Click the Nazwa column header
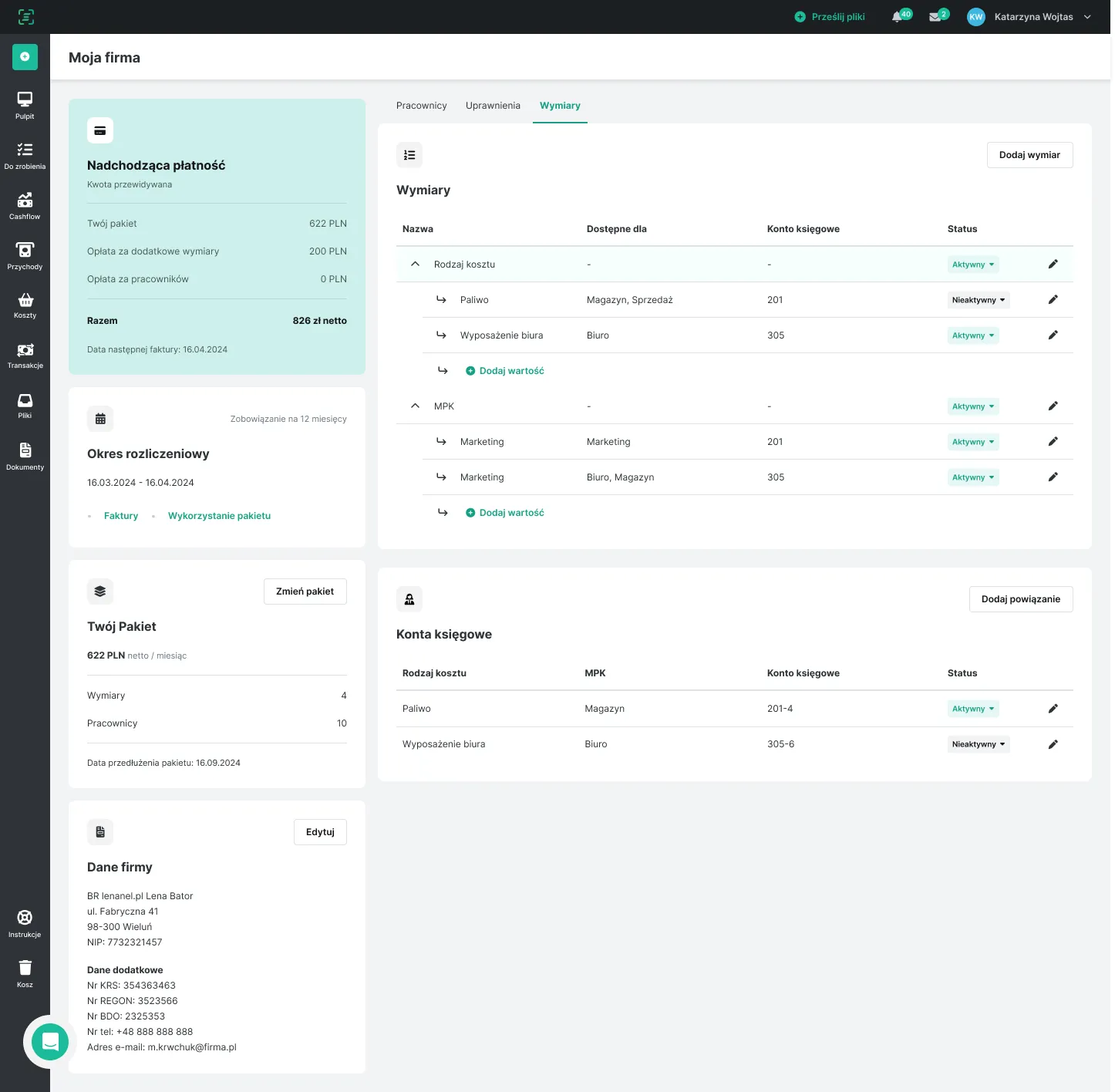 (x=418, y=229)
